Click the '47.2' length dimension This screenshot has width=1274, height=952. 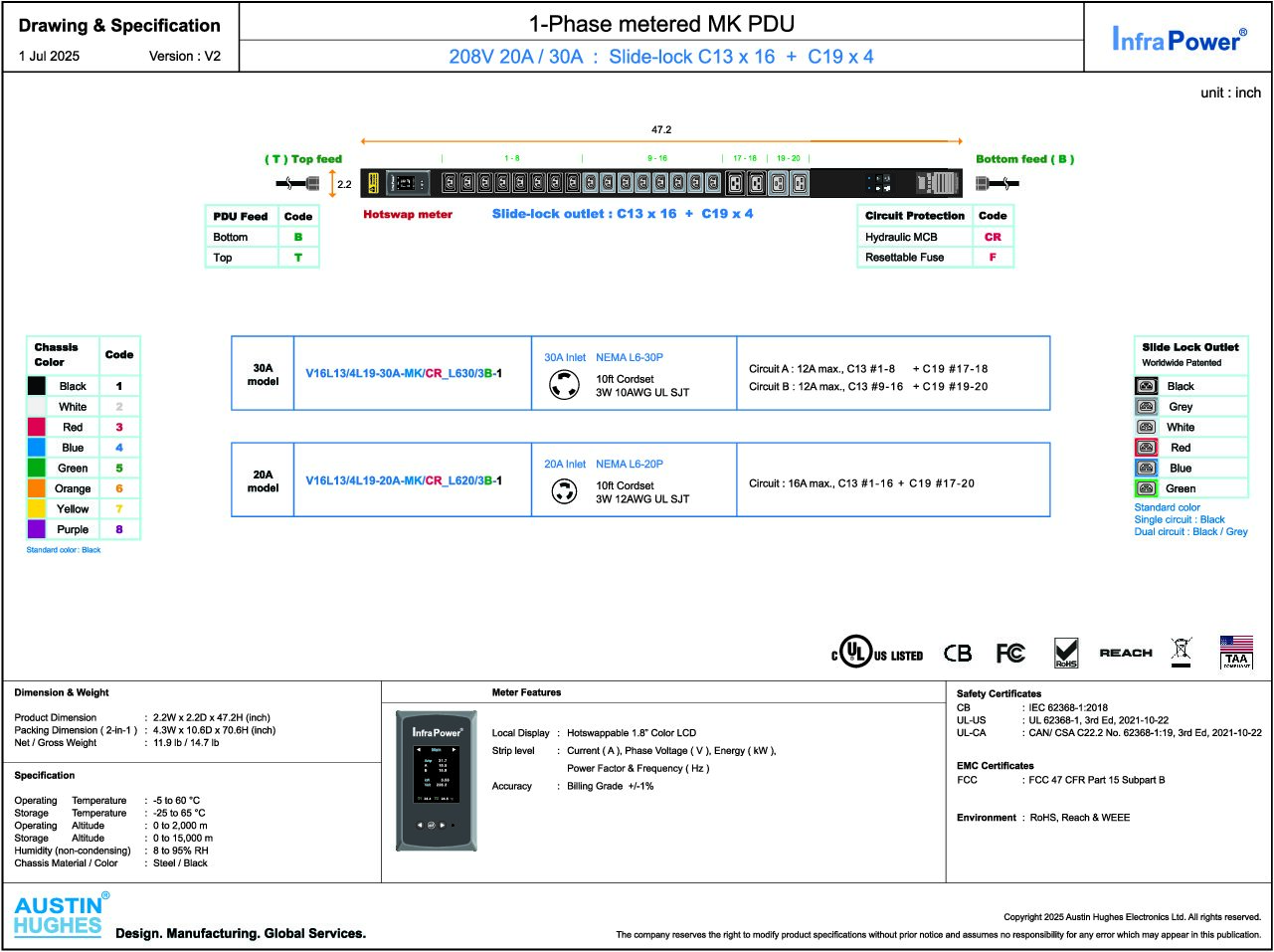(661, 129)
